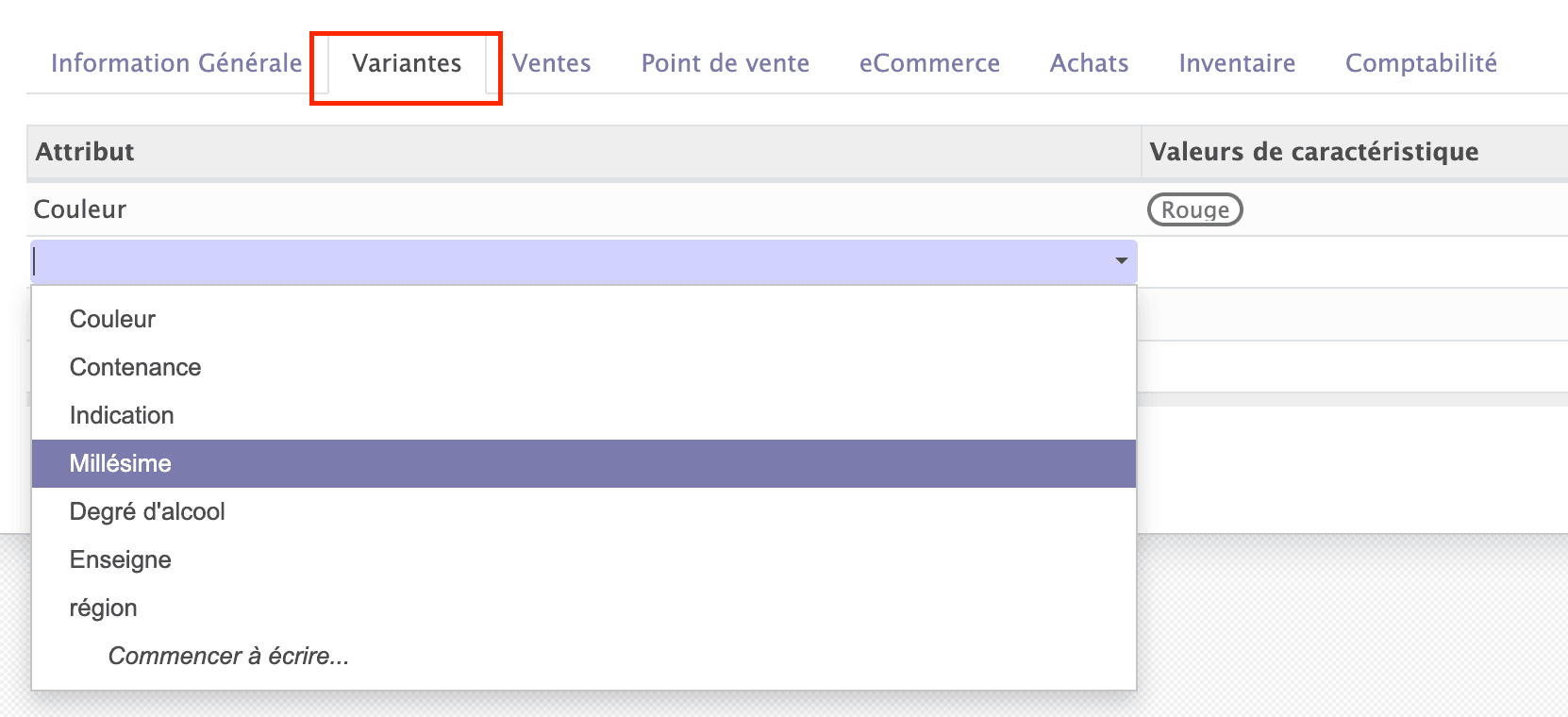Switch to the "Ventes" tab
This screenshot has height=717, width=1568.
551,63
